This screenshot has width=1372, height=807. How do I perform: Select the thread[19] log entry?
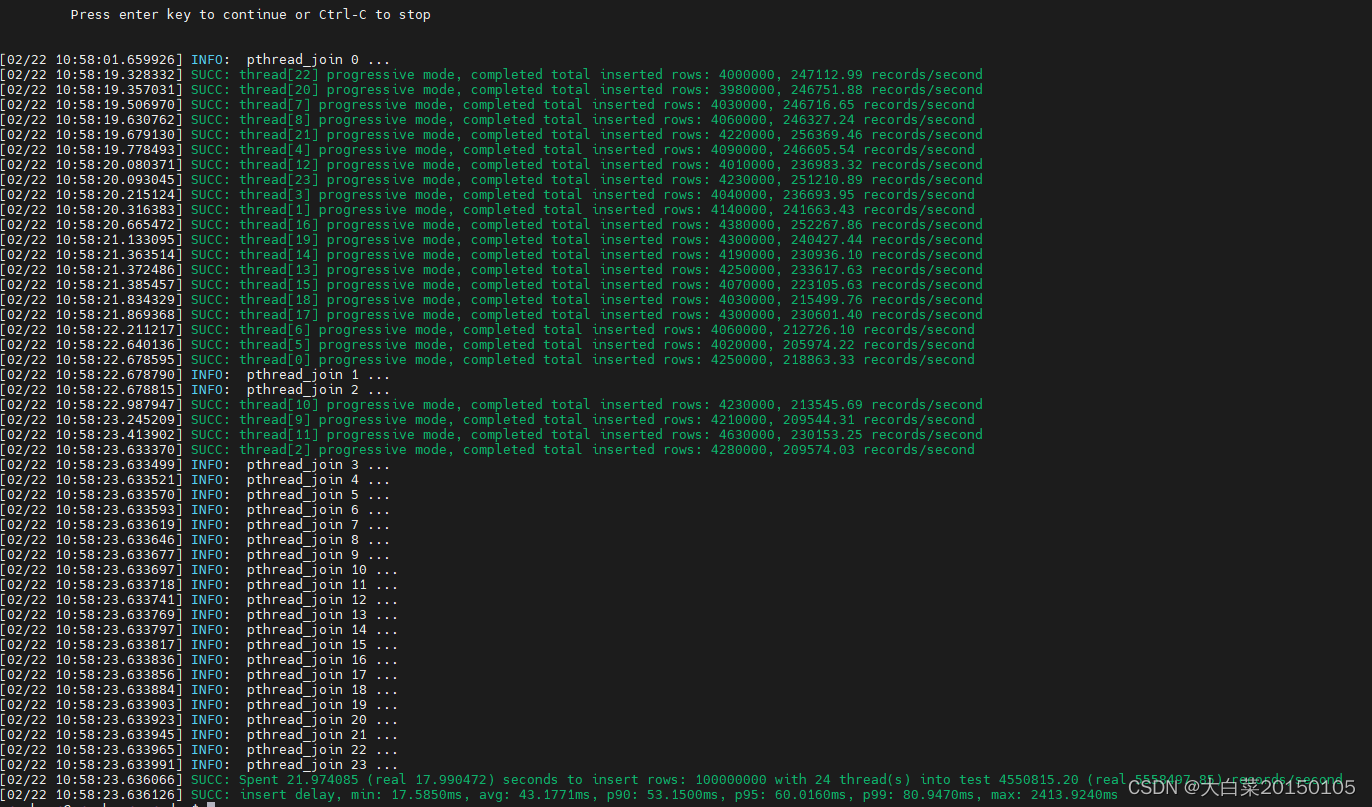[x=491, y=240]
